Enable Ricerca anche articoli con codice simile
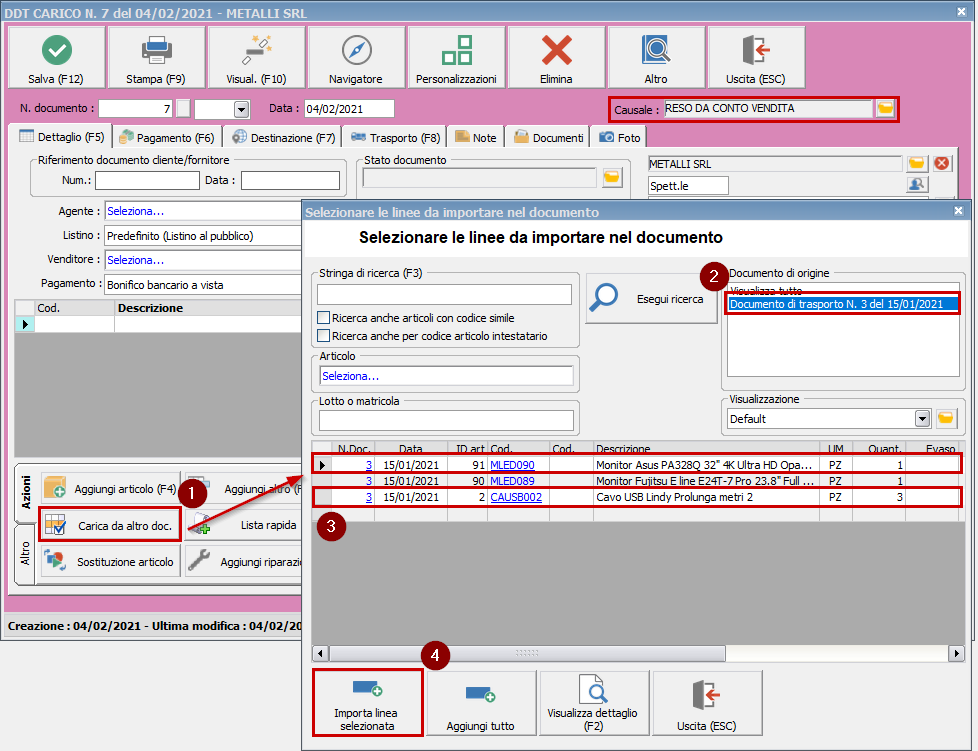The image size is (978, 751). tap(323, 318)
